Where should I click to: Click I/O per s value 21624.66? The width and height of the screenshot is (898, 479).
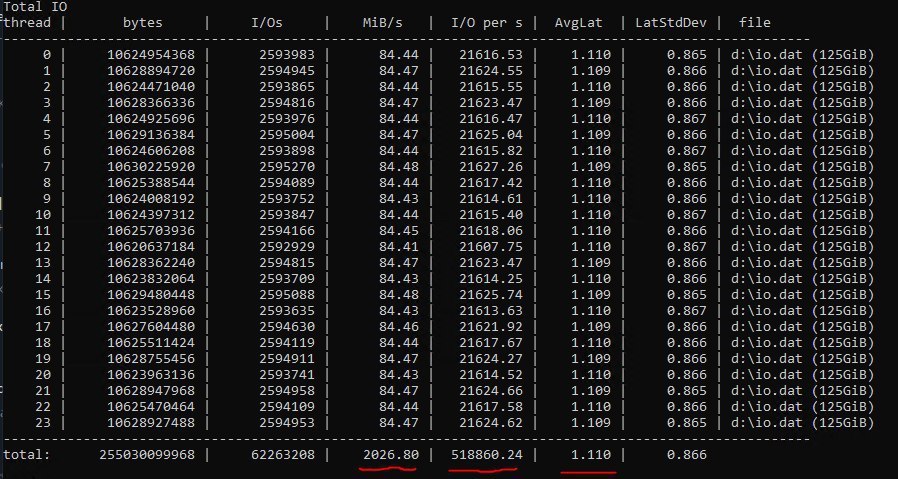pos(491,391)
